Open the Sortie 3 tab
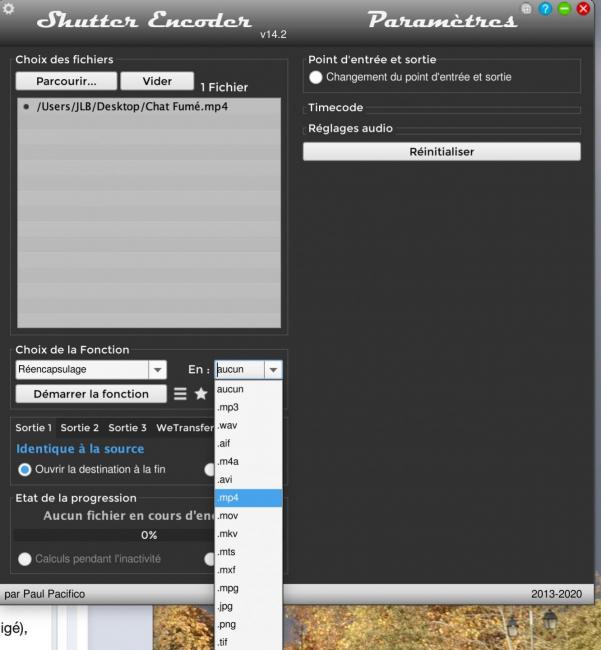The image size is (601, 650). (x=127, y=428)
